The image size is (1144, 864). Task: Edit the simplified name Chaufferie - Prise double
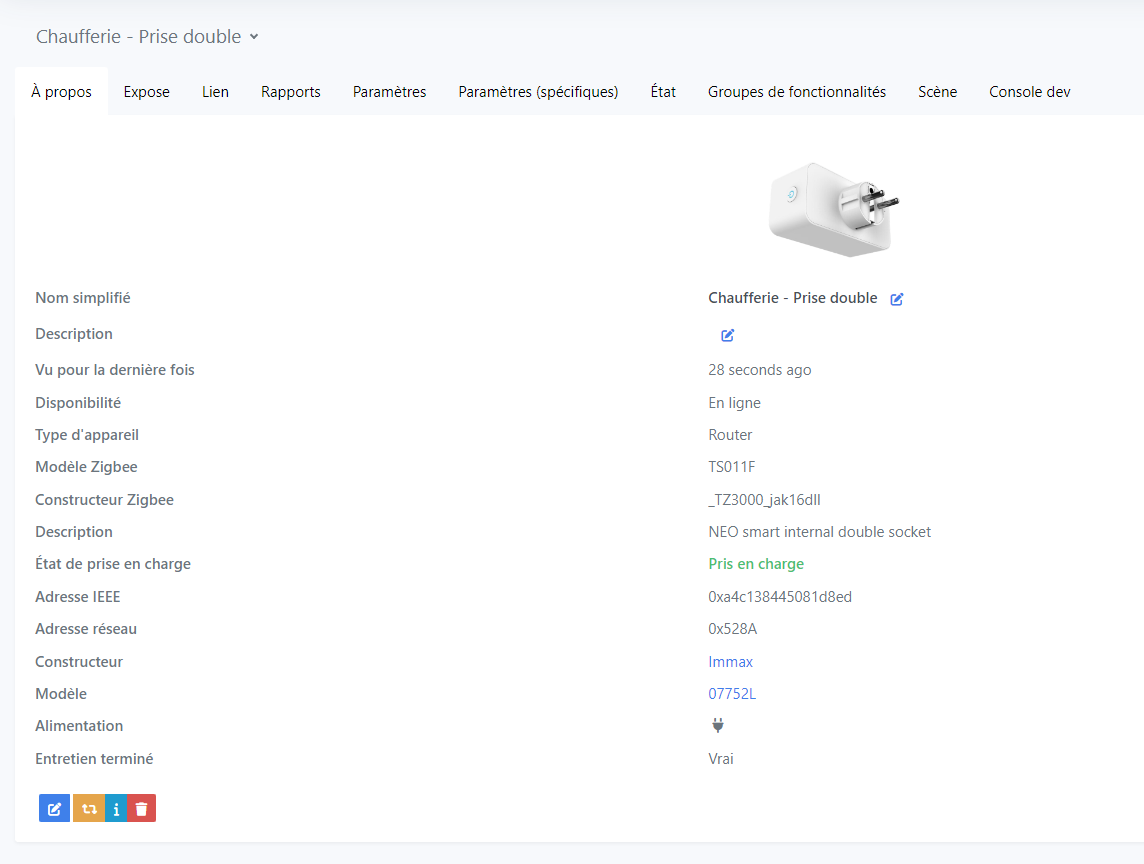[x=897, y=298]
